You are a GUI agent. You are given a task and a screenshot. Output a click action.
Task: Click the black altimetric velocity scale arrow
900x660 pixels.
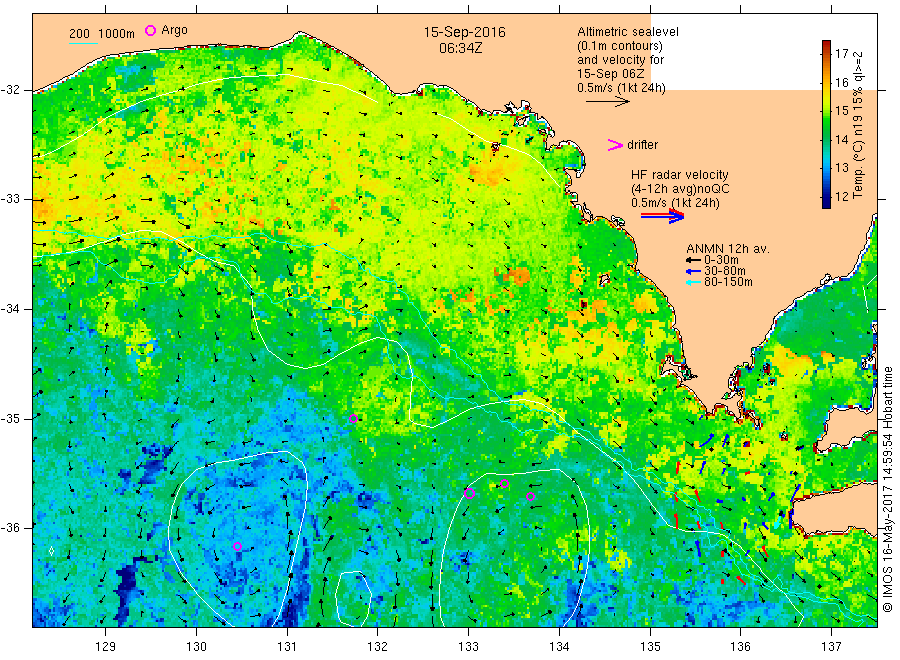coord(608,102)
